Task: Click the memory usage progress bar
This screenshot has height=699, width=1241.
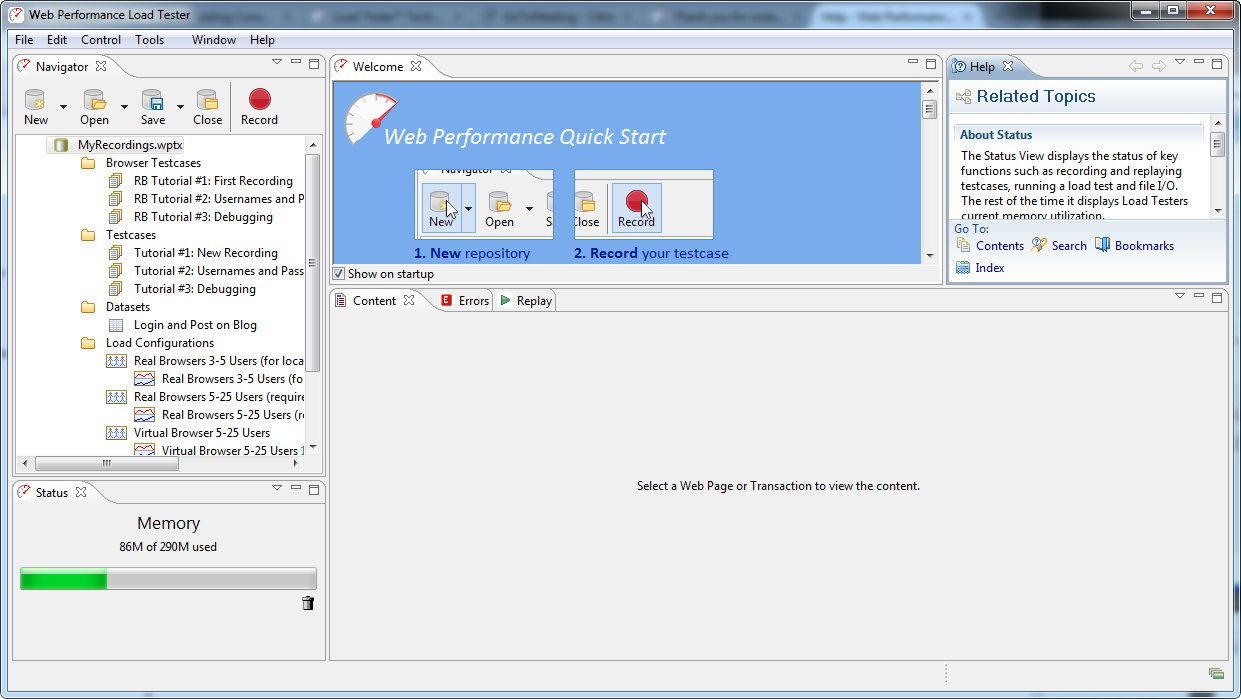Action: point(168,578)
